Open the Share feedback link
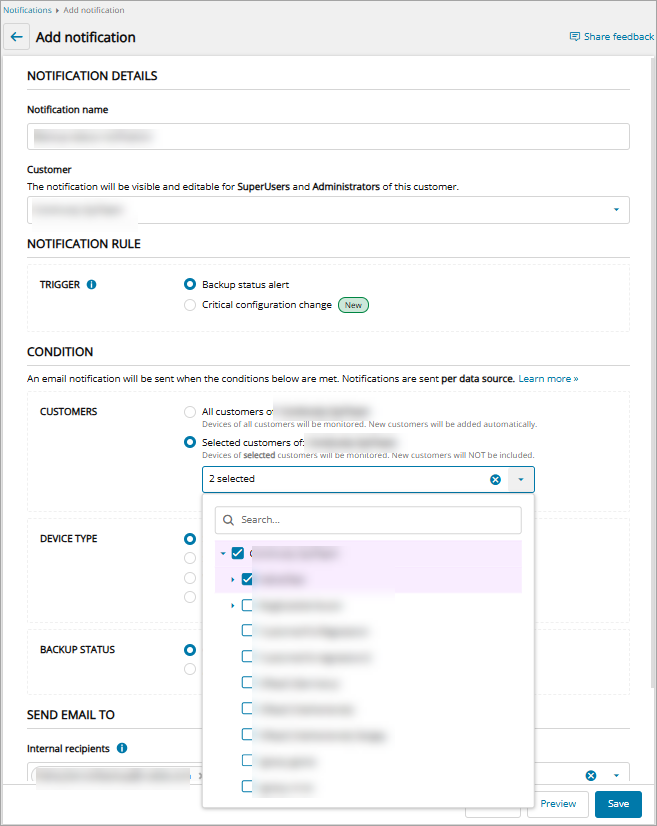The image size is (657, 826). click(611, 37)
